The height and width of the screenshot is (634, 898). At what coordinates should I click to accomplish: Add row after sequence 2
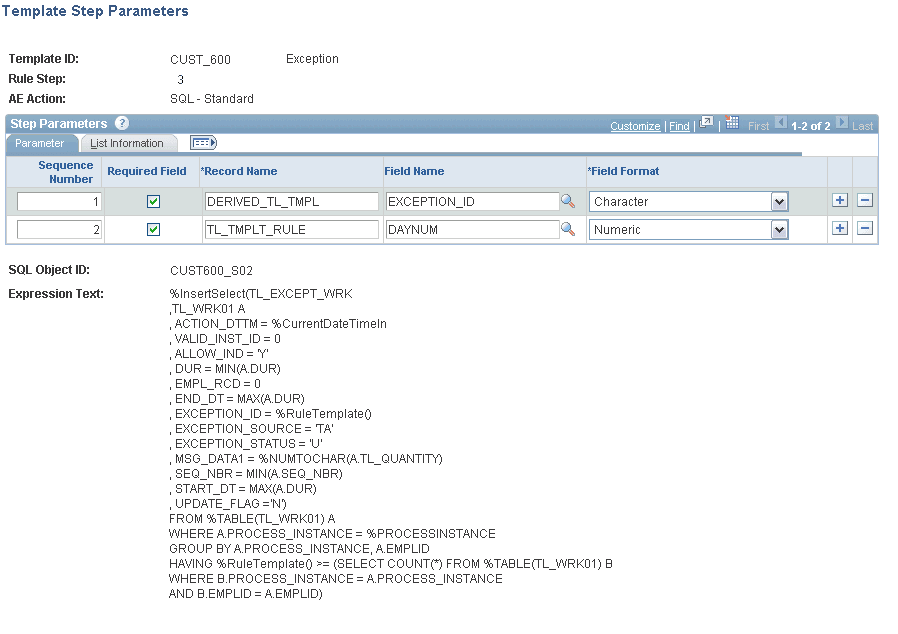tap(840, 229)
